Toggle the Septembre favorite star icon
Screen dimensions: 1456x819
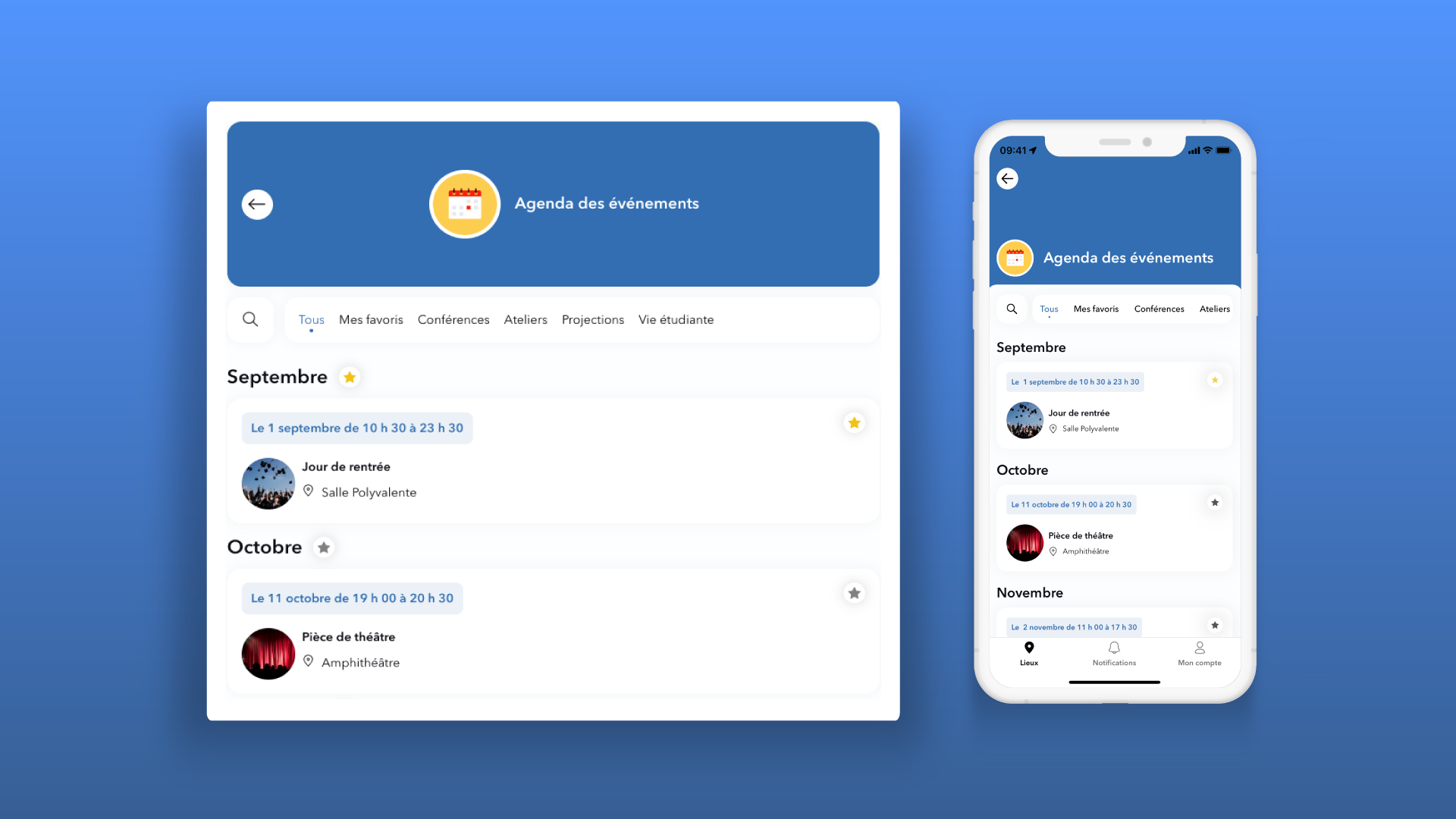[349, 377]
